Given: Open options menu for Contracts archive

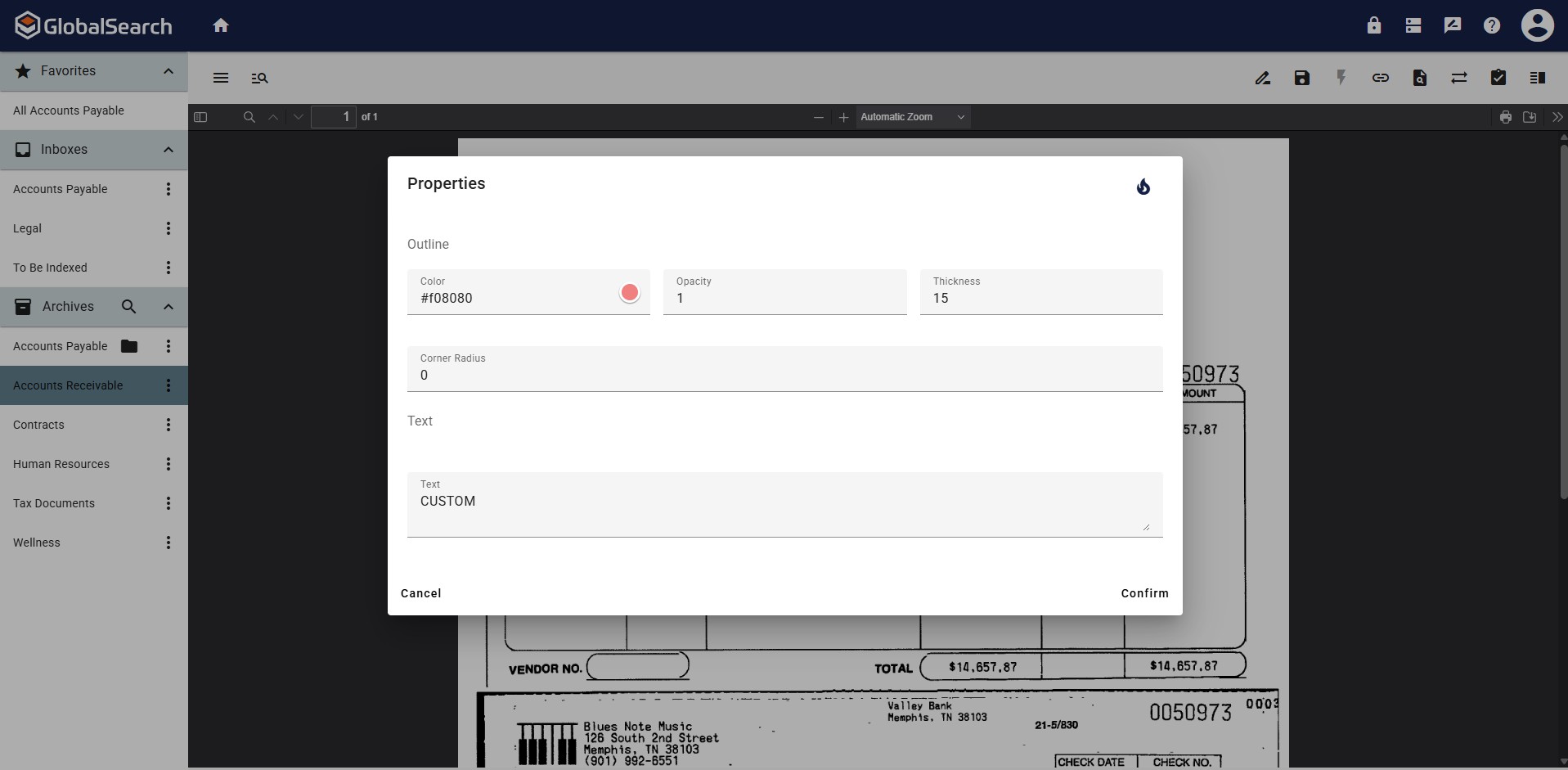Looking at the screenshot, I should pos(168,425).
